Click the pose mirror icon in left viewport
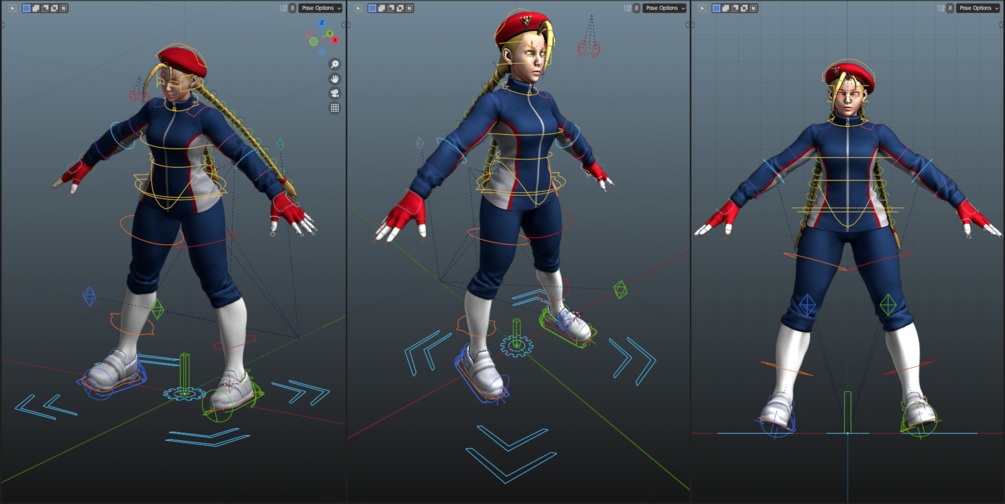1005x504 pixels. pyautogui.click(x=283, y=8)
